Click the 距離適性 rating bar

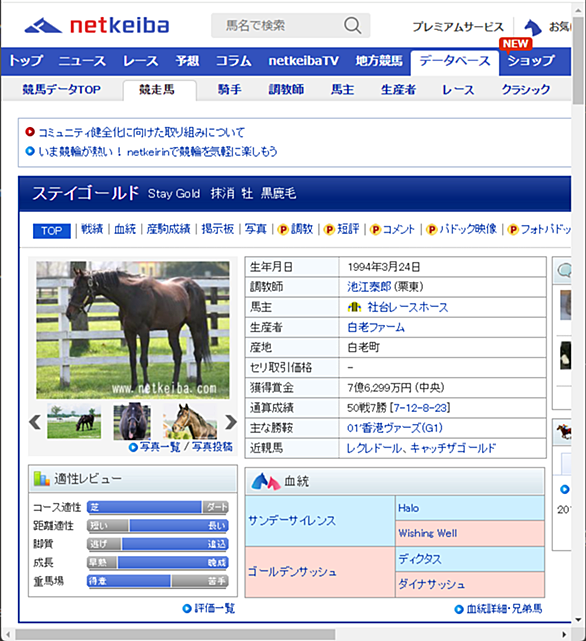(x=158, y=526)
